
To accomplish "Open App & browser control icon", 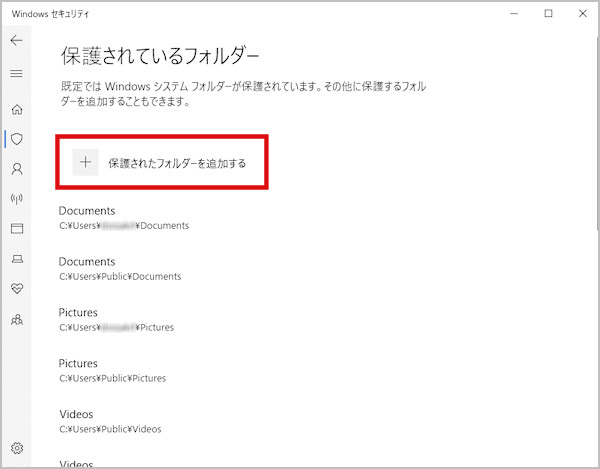I will 17,228.
